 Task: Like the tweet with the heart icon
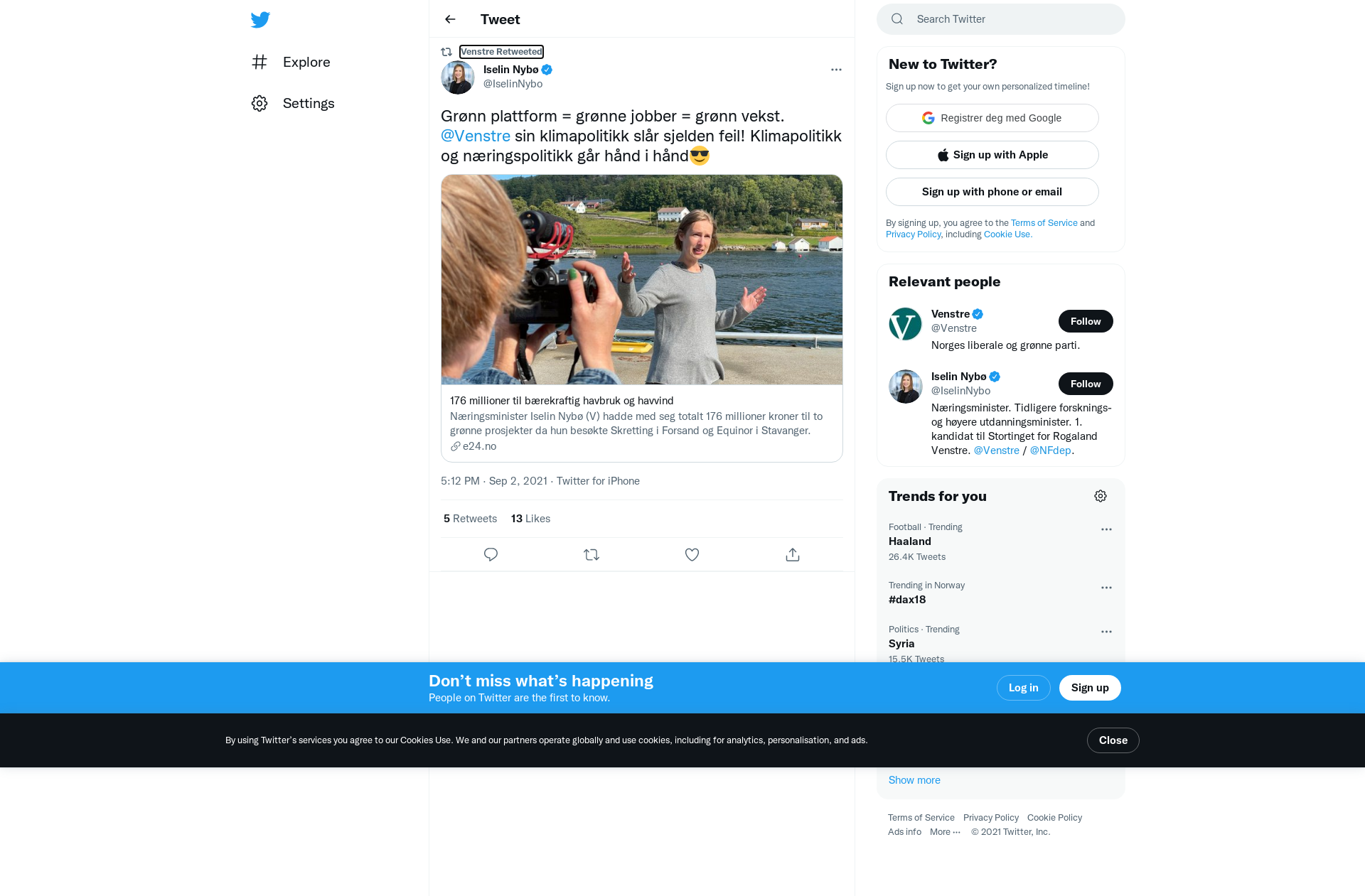(692, 555)
